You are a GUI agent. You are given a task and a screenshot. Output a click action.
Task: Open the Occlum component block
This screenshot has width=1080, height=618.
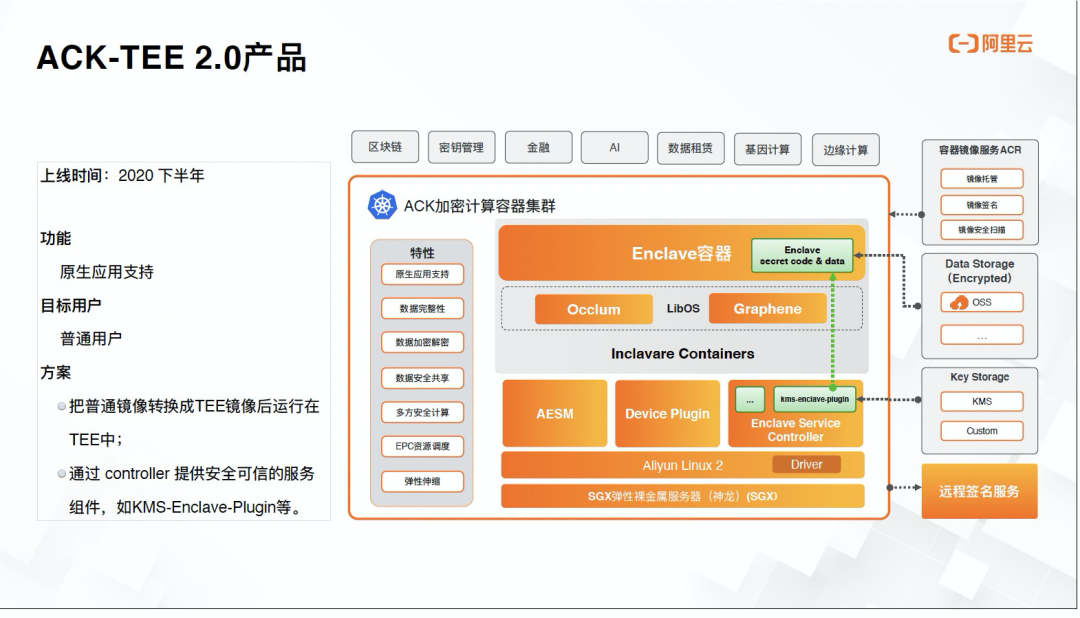pyautogui.click(x=594, y=309)
